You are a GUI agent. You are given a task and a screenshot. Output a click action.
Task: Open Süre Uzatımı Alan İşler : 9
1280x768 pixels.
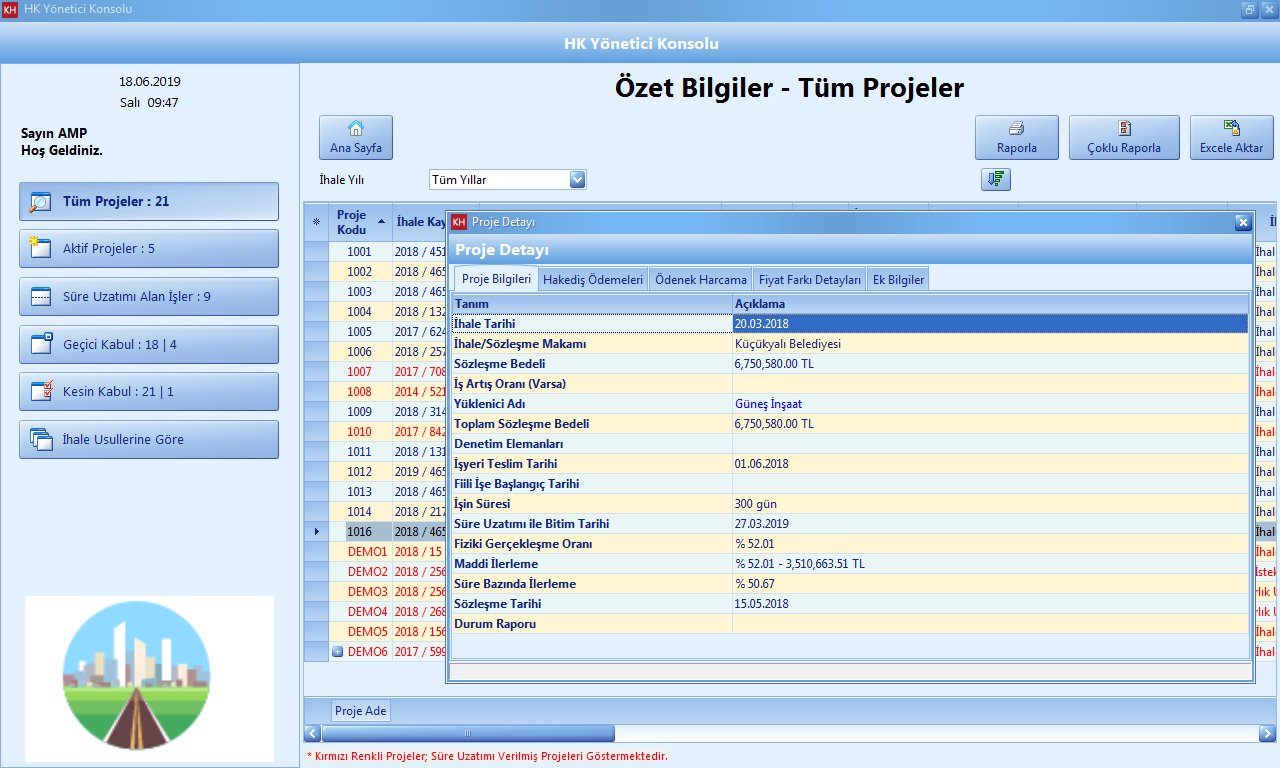coord(149,296)
